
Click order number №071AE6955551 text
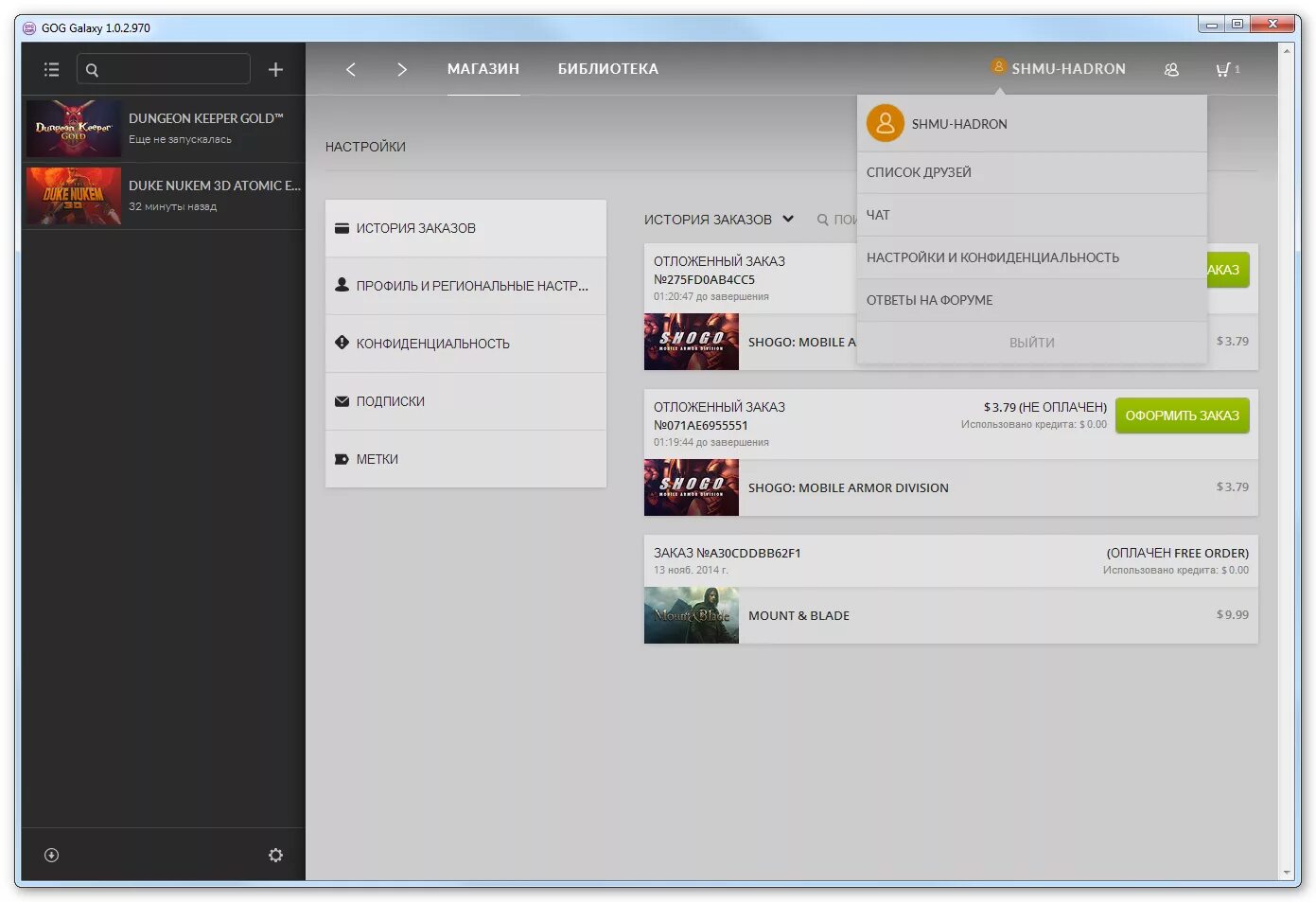point(701,426)
